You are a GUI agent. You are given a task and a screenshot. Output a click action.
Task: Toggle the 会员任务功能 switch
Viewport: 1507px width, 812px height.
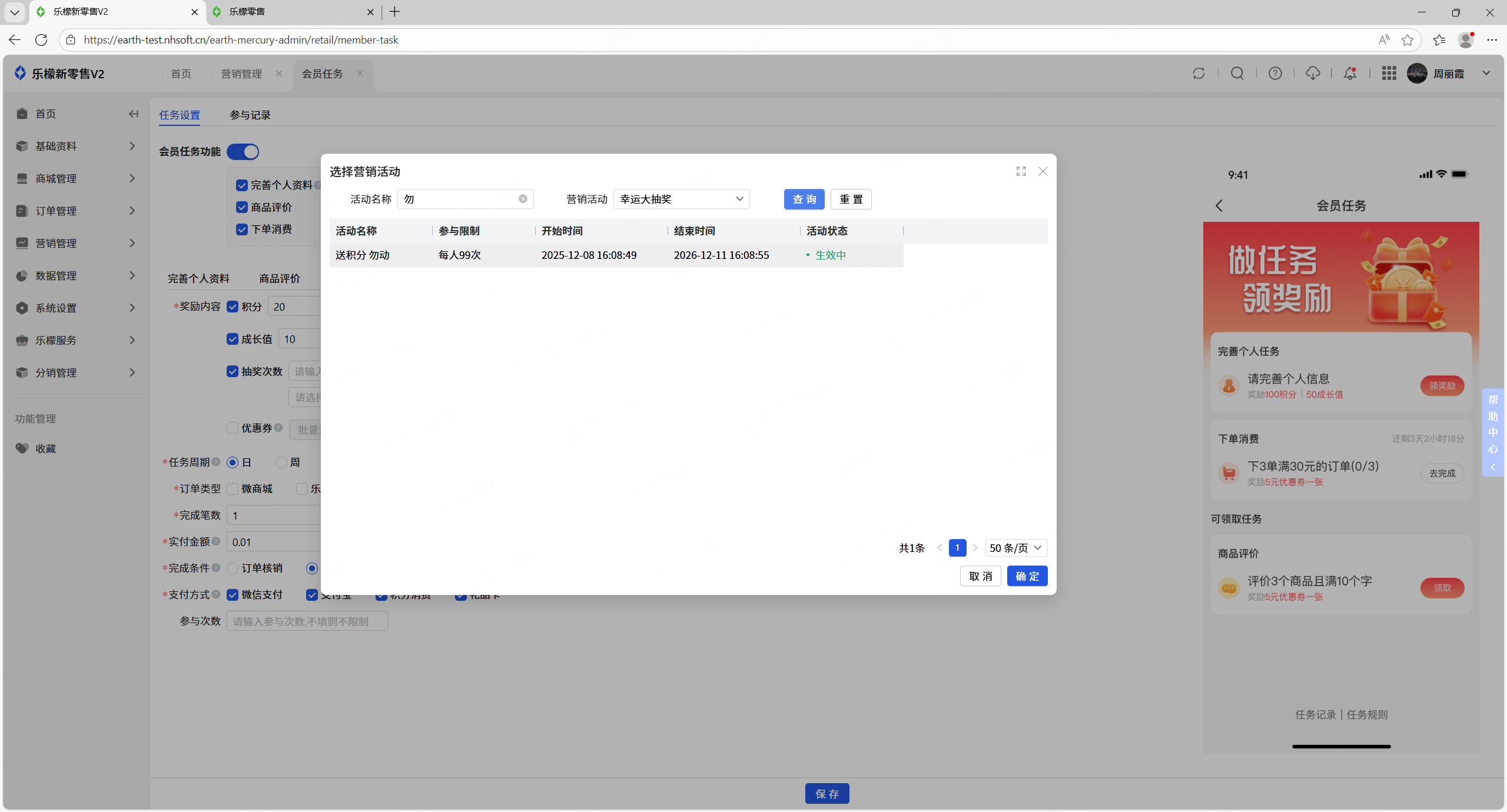point(243,152)
